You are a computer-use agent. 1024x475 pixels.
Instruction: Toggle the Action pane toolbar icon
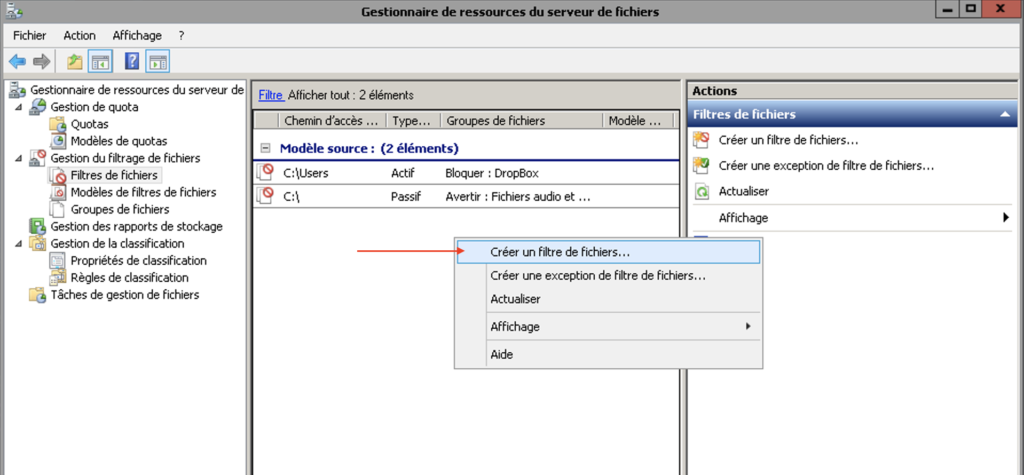158,62
